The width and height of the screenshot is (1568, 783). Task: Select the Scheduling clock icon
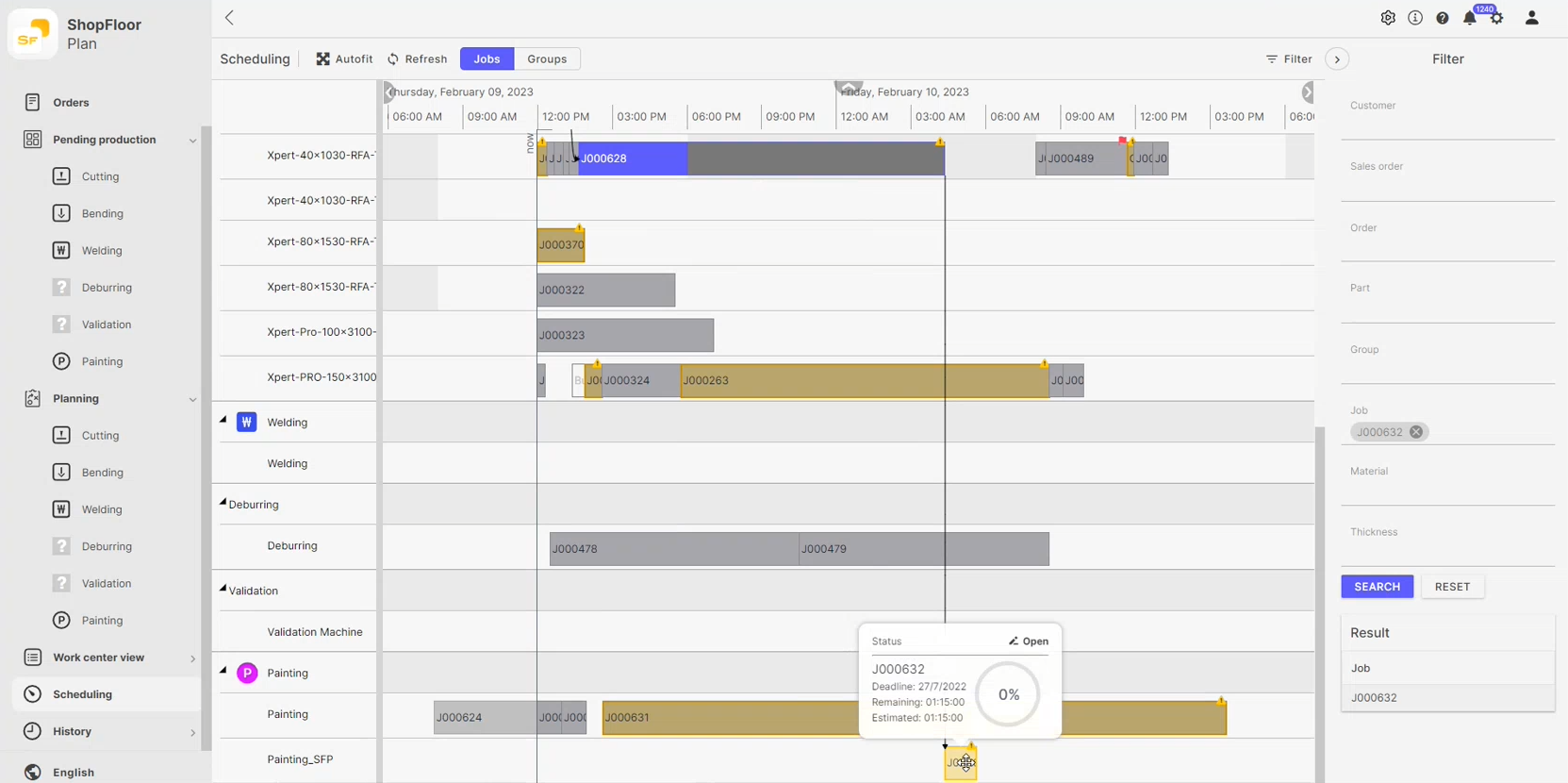(33, 694)
